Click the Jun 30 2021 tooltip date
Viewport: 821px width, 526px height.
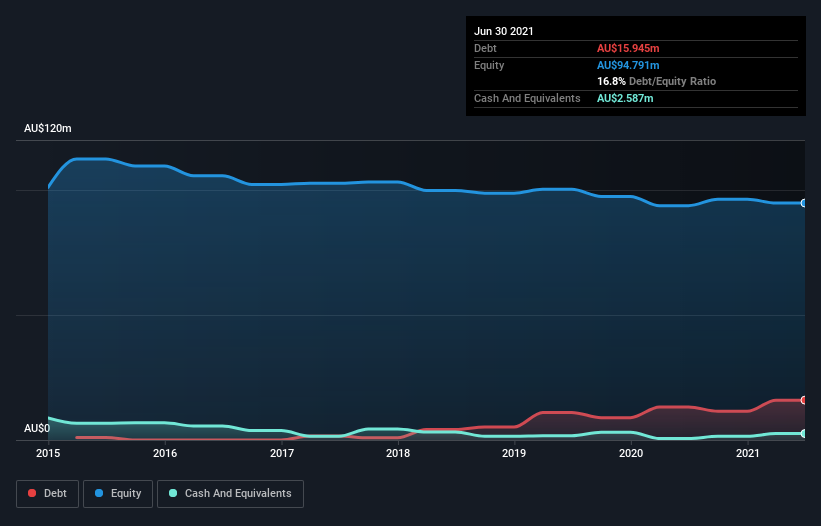(504, 31)
